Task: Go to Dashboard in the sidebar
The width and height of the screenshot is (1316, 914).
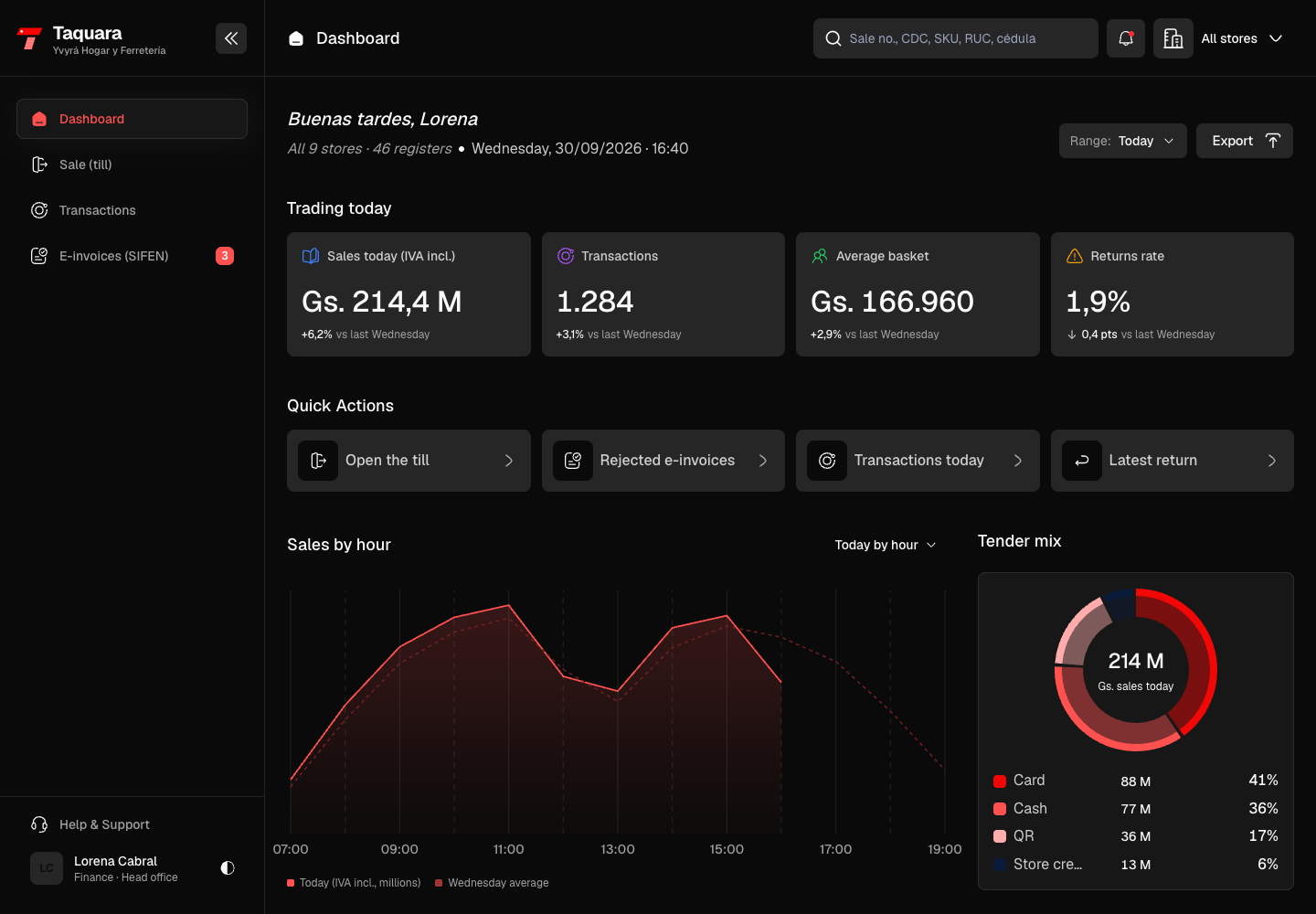Action: coord(132,119)
